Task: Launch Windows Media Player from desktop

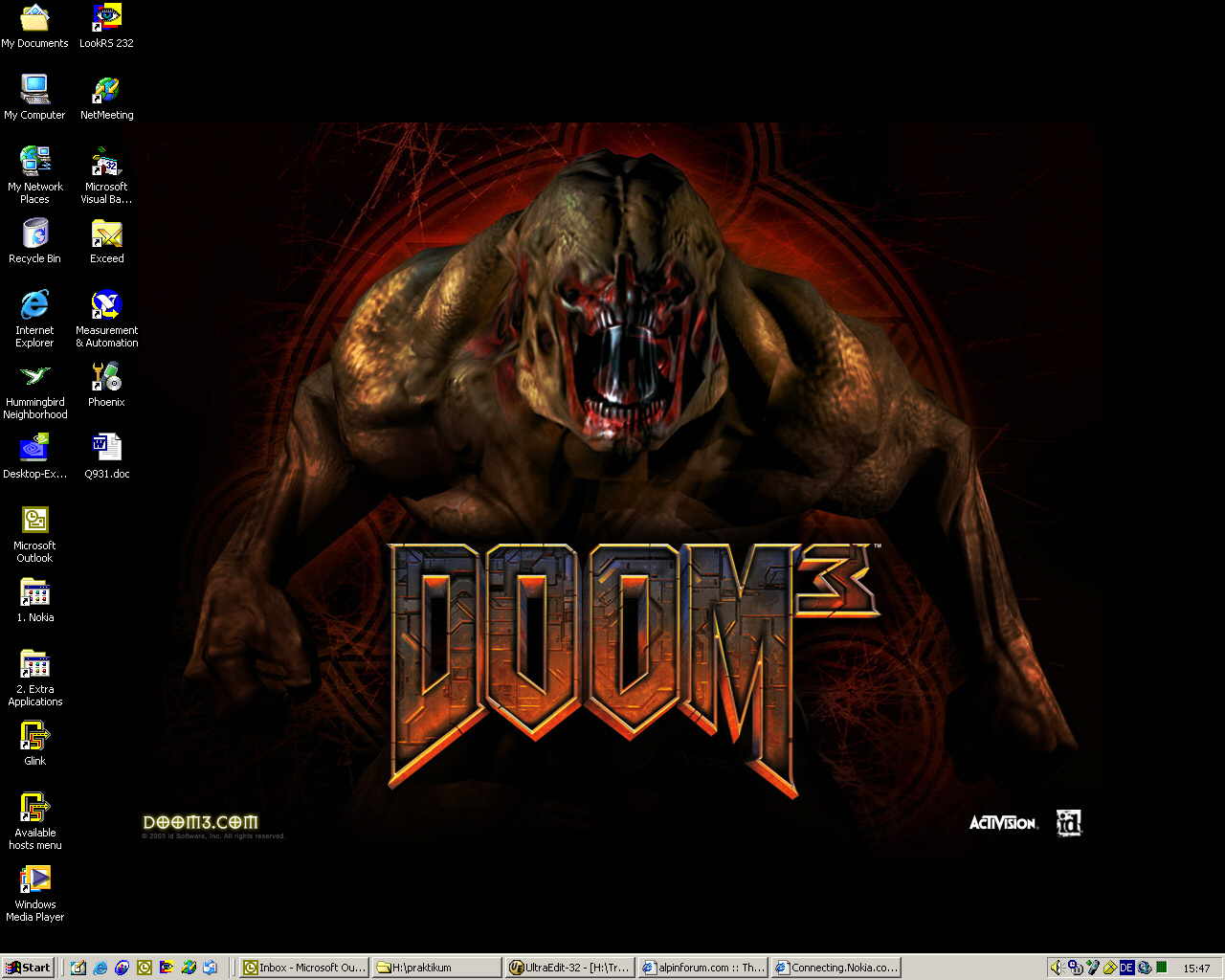Action: click(34, 880)
